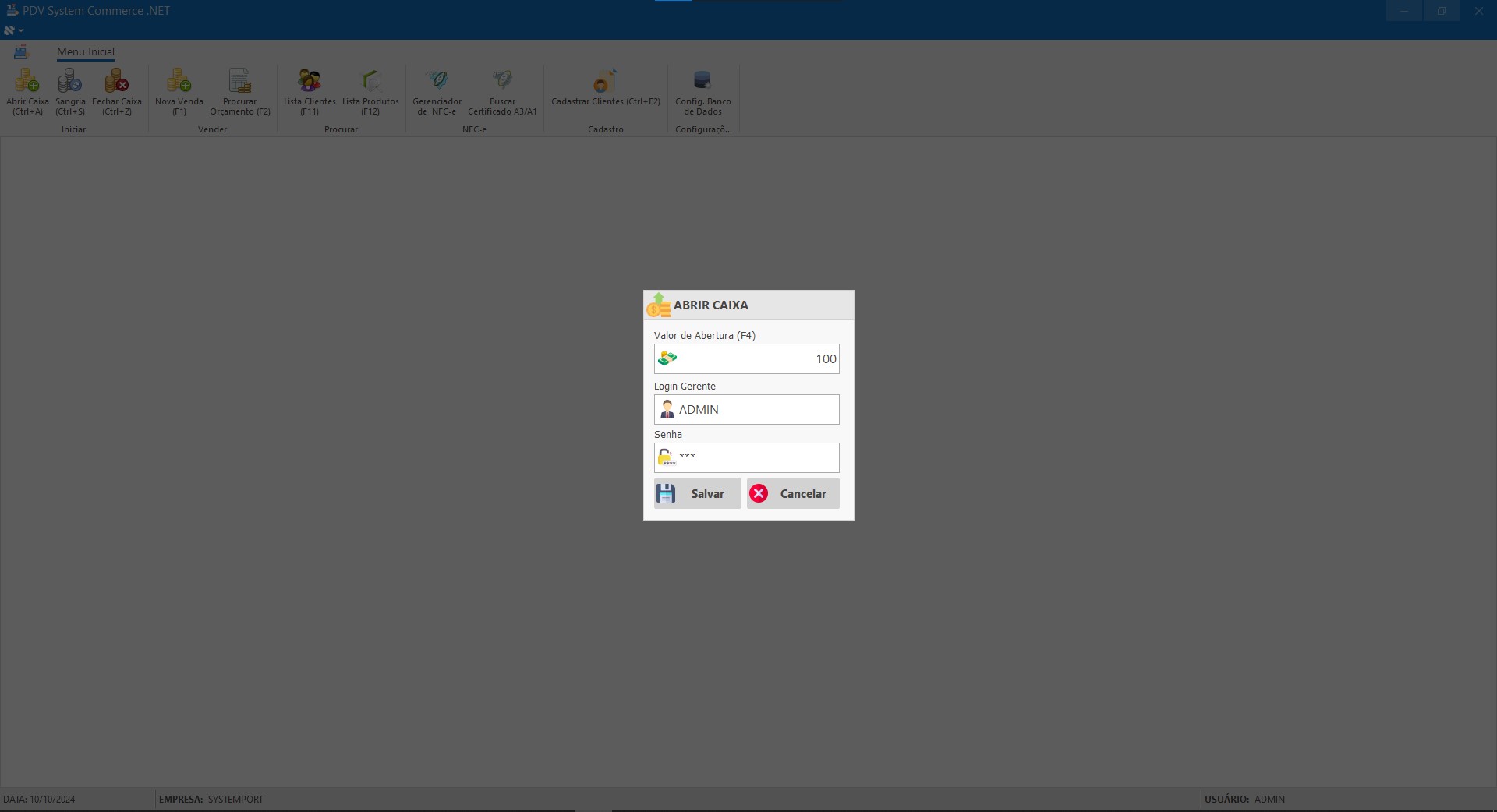Open the Lista Produtos list
This screenshot has height=812, width=1497.
point(370,81)
